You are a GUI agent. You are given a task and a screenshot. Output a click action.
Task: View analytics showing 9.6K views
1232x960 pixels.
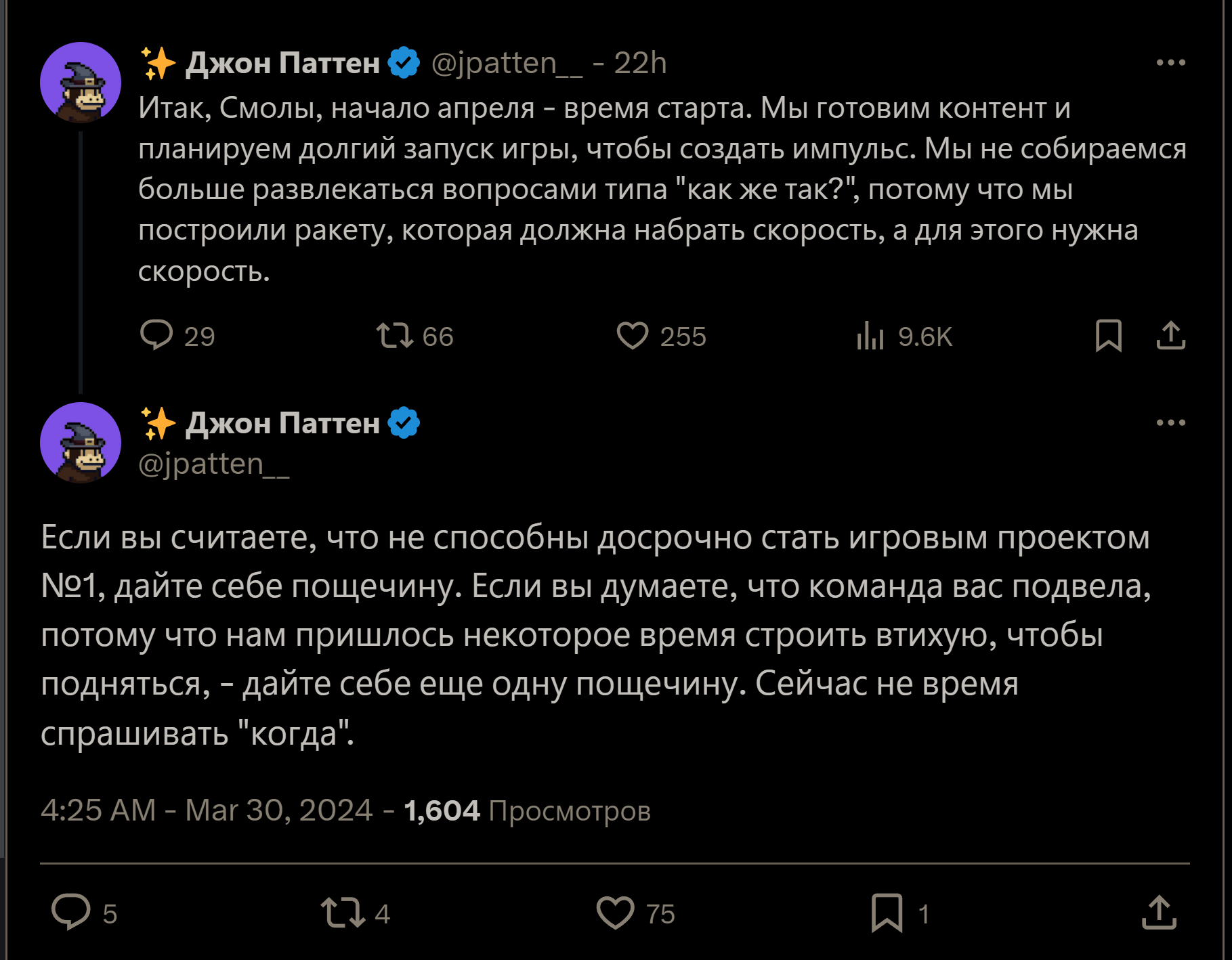pyautogui.click(x=871, y=335)
